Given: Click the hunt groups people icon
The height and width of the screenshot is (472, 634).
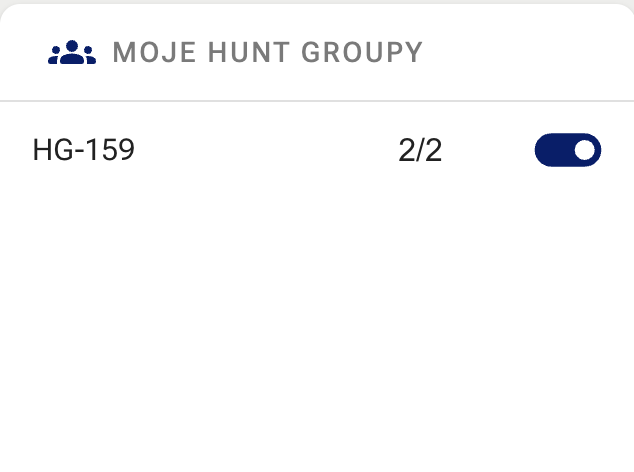Looking at the screenshot, I should 72,53.
